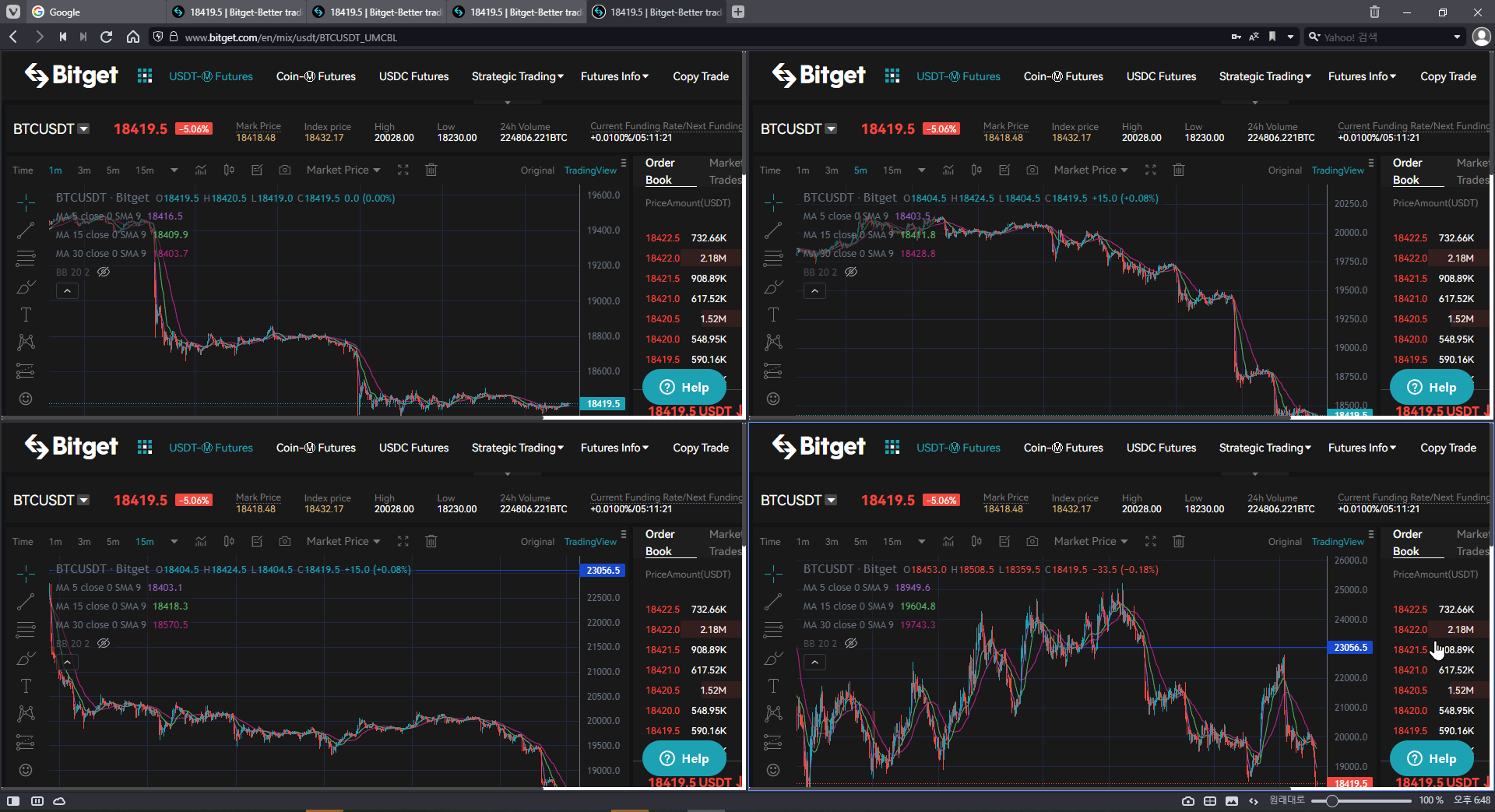Open apps grid icon in top-left Bitget header

click(x=145, y=76)
